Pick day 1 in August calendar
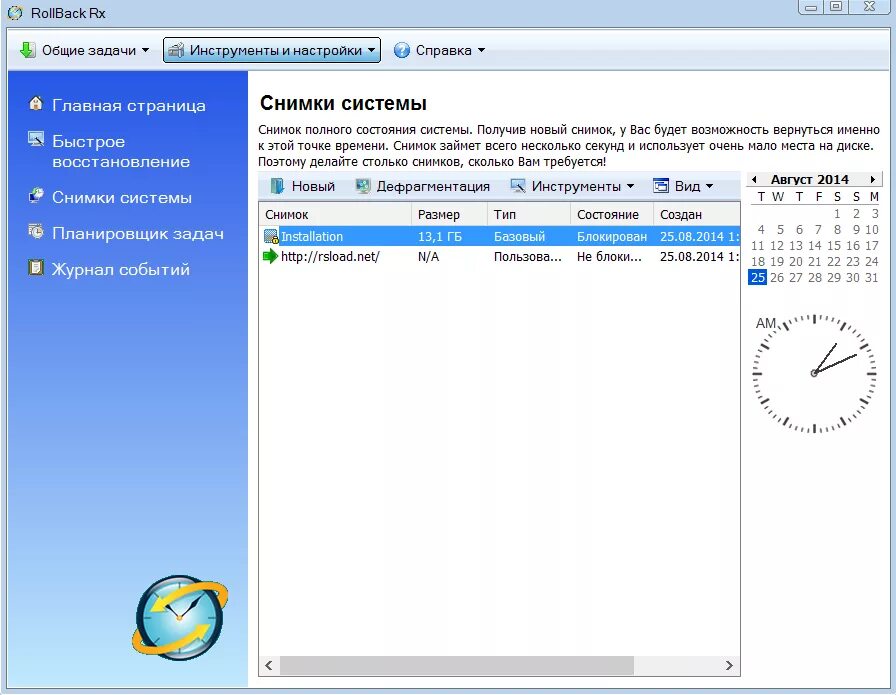The width and height of the screenshot is (896, 695). click(x=837, y=214)
